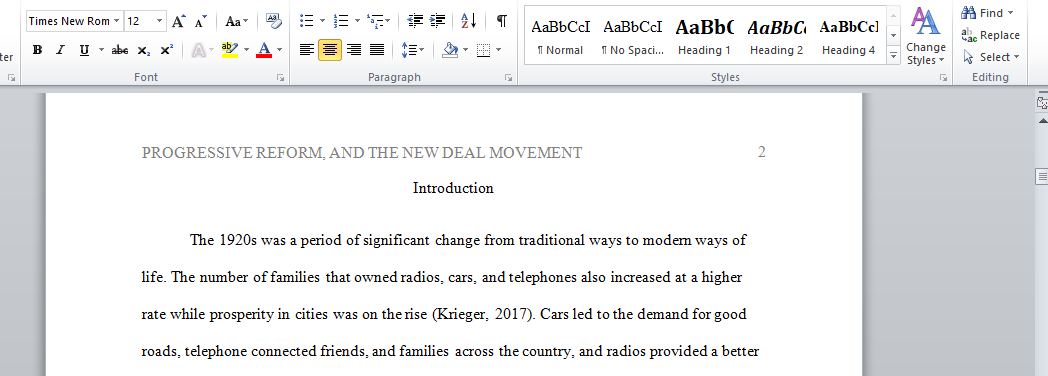Toggle Underline formatting
The image size is (1048, 376).
tap(84, 50)
